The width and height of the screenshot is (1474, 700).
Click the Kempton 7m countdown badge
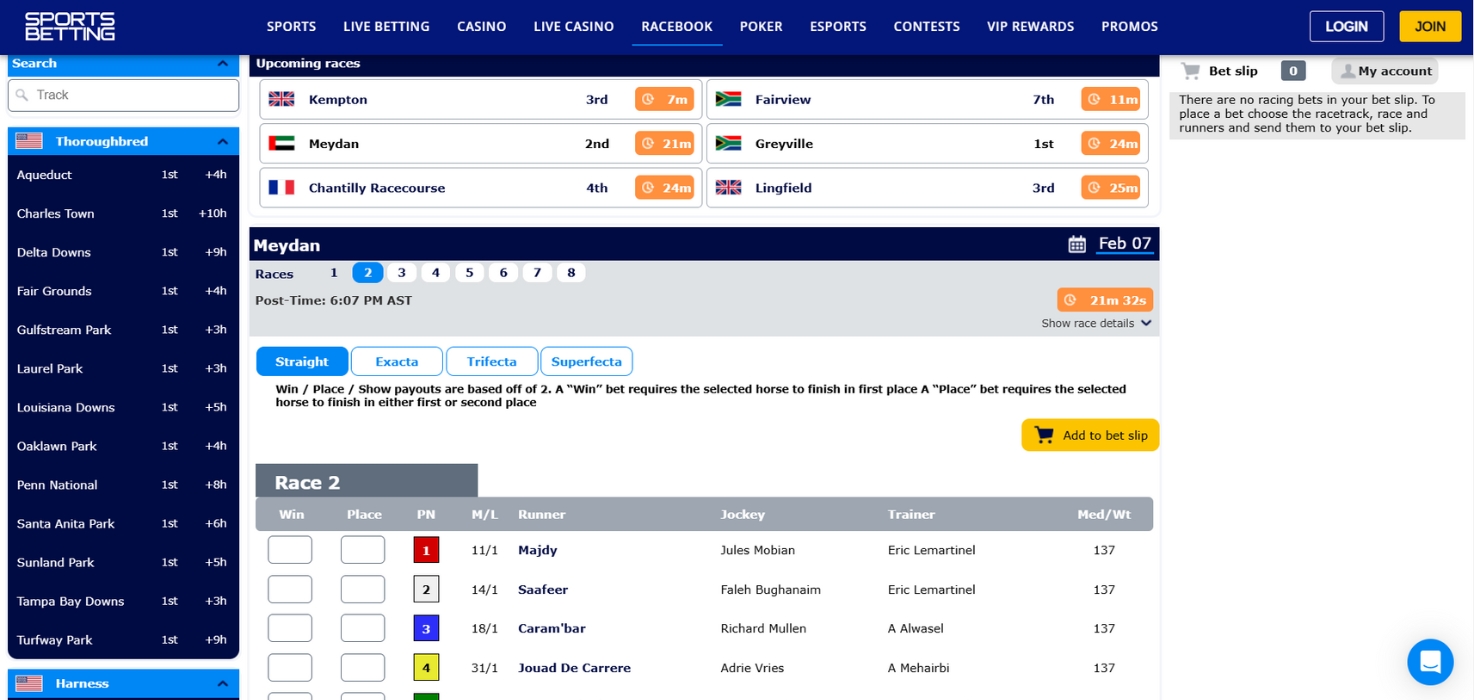[665, 99]
